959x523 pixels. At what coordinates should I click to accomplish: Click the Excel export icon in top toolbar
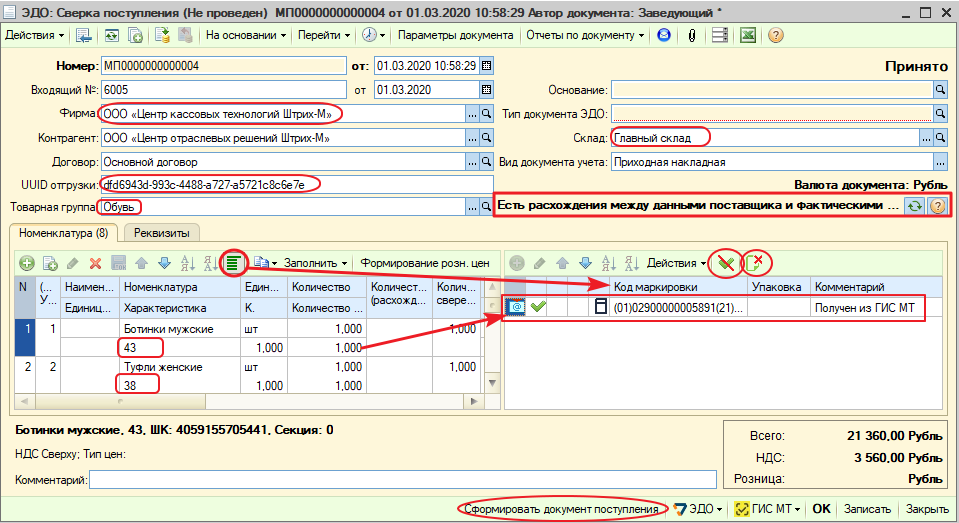747,35
